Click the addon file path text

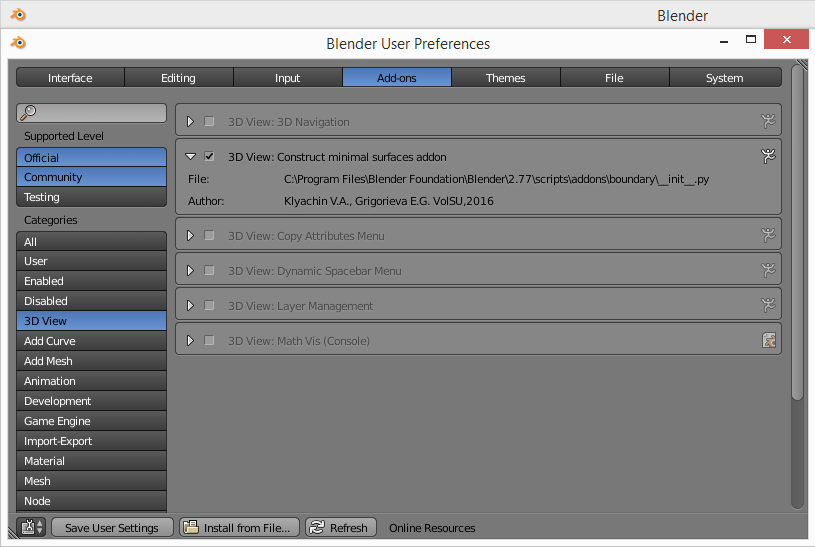(496, 179)
